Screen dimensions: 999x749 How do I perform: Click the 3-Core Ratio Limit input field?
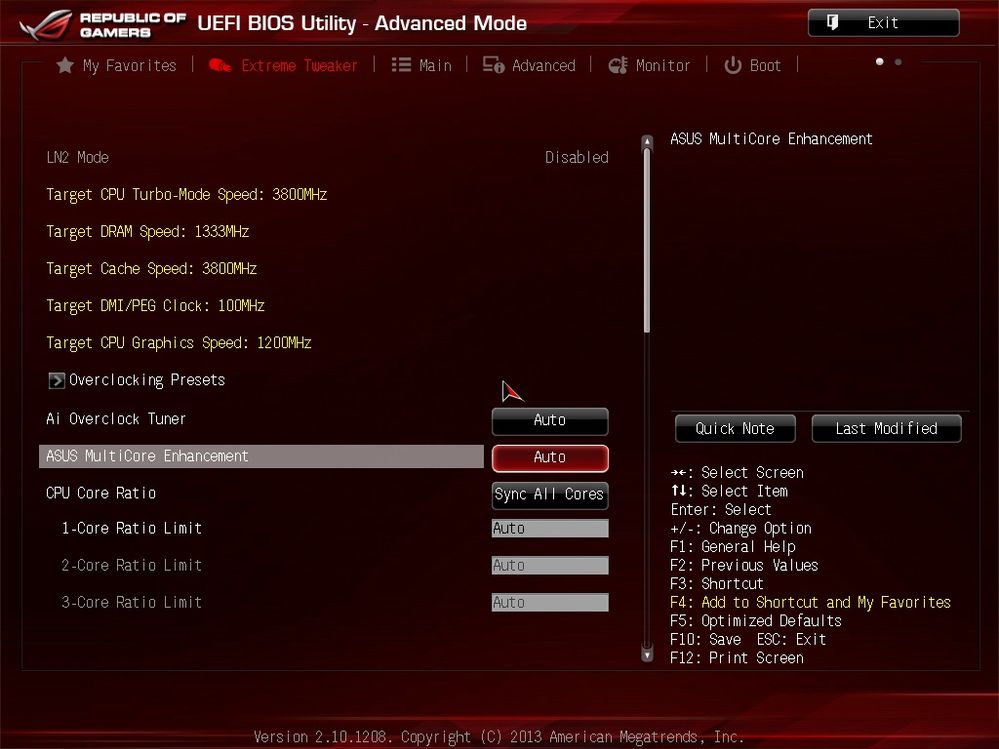(x=550, y=602)
